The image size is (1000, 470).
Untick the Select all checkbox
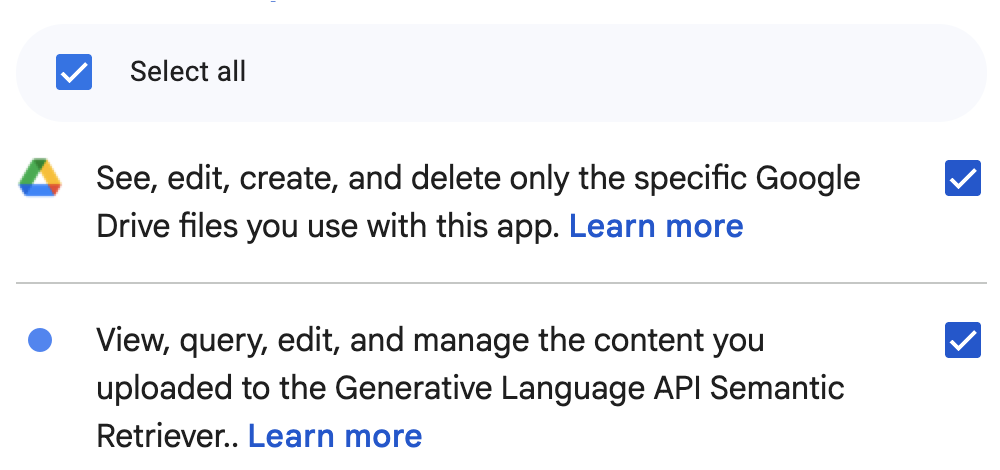[74, 71]
